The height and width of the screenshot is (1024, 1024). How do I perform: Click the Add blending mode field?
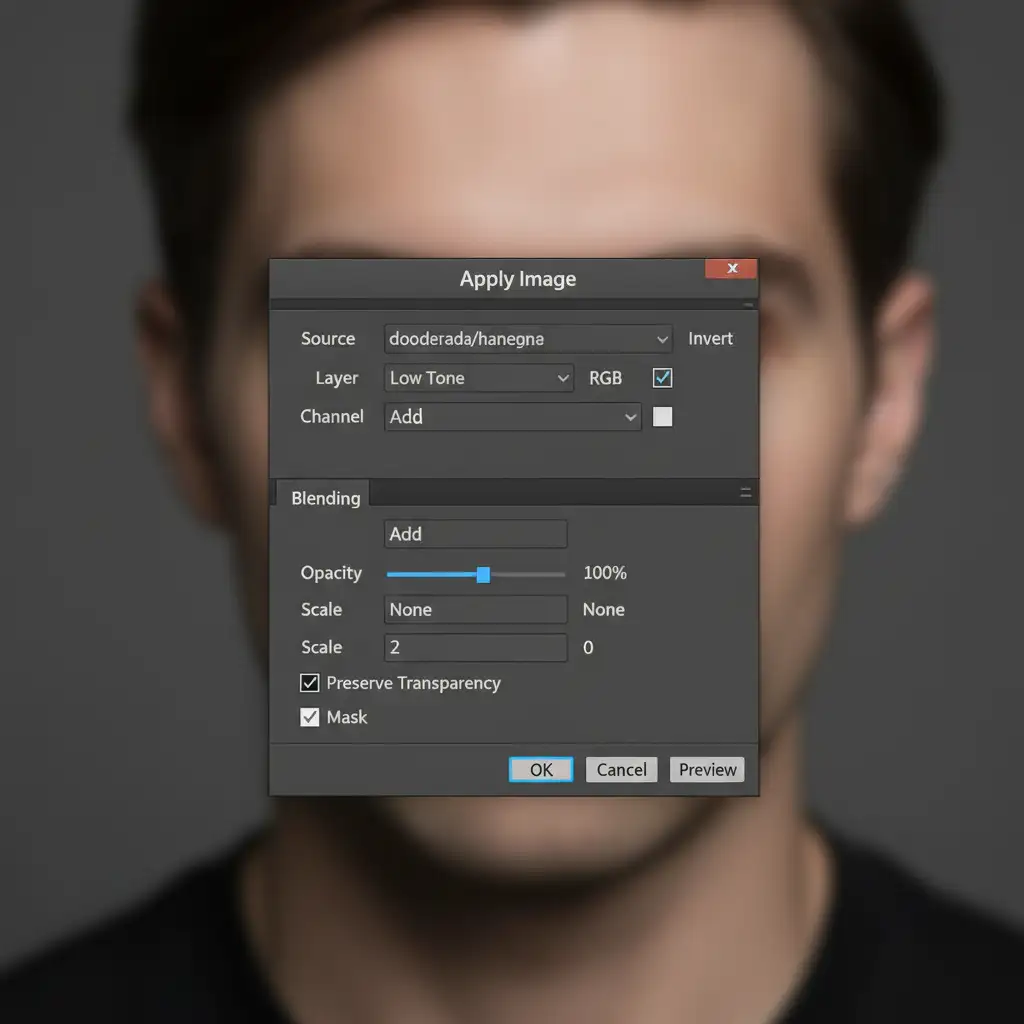(475, 534)
